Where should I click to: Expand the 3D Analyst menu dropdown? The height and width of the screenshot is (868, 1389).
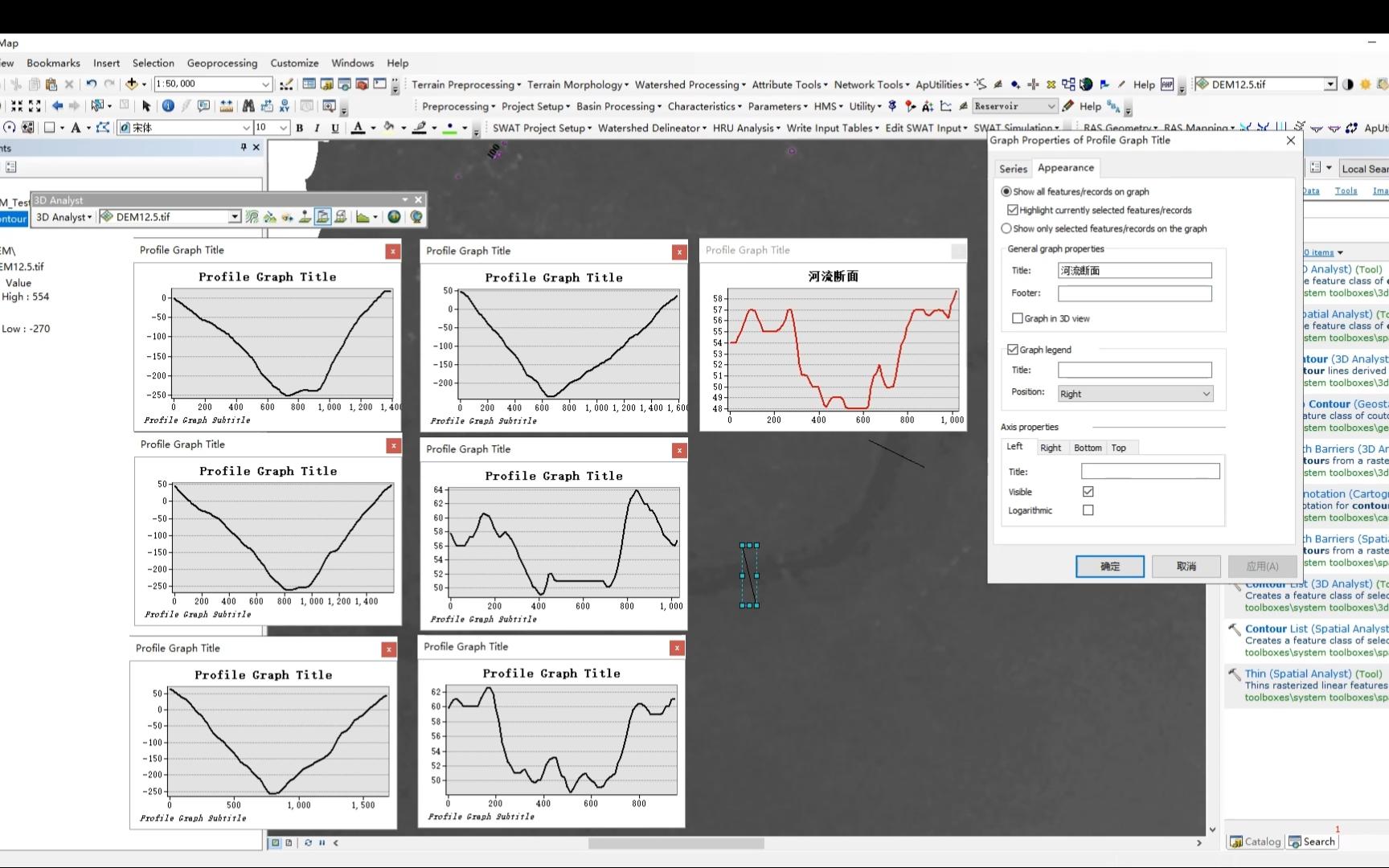tap(64, 217)
